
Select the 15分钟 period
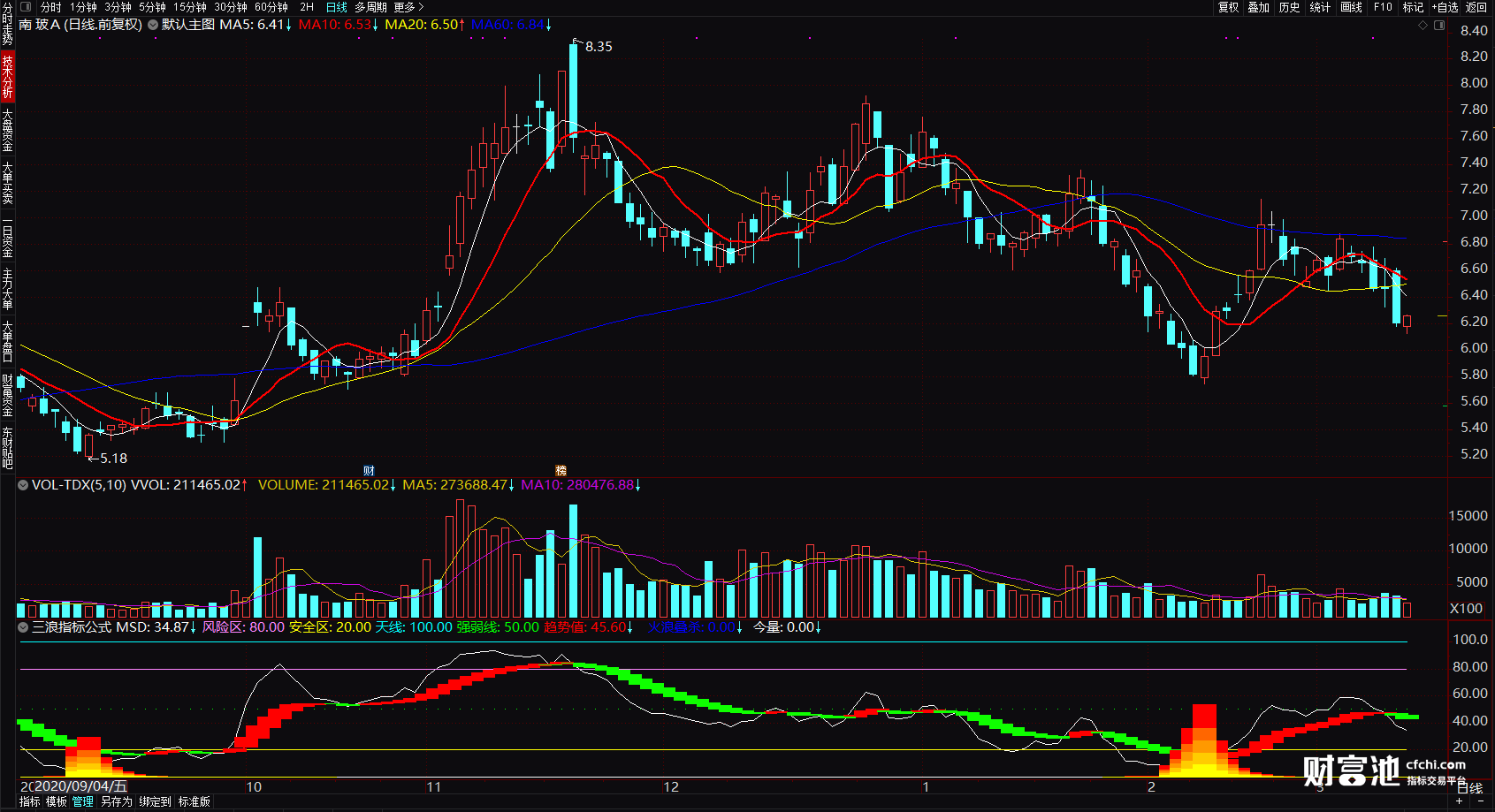point(190,7)
